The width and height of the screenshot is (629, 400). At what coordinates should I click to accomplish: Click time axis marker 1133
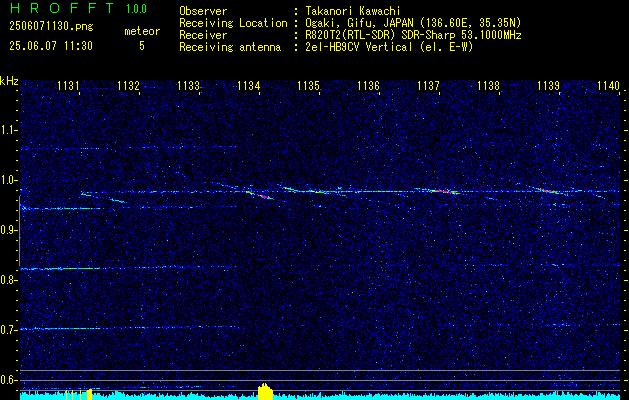pyautogui.click(x=189, y=85)
